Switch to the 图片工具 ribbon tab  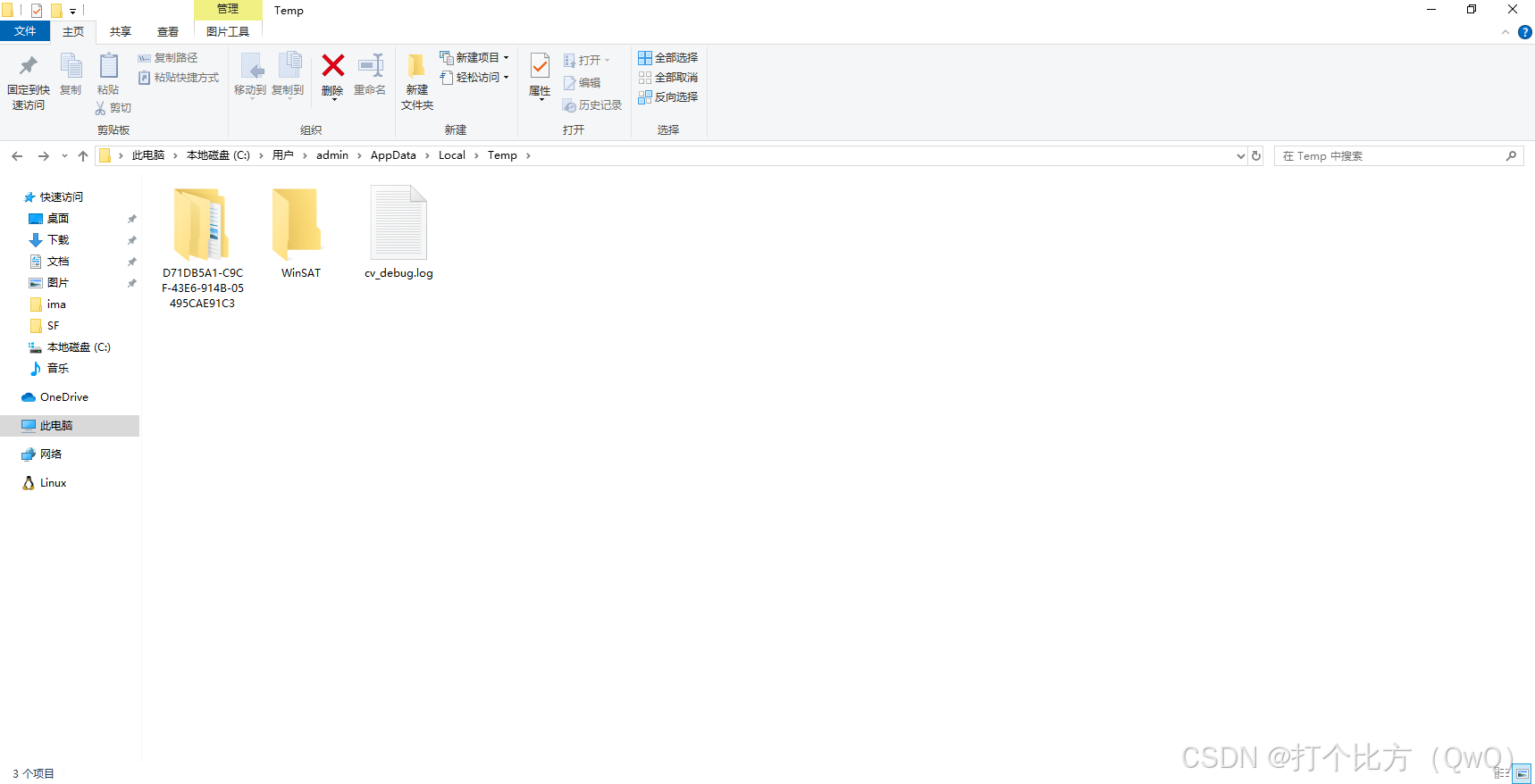(x=228, y=32)
